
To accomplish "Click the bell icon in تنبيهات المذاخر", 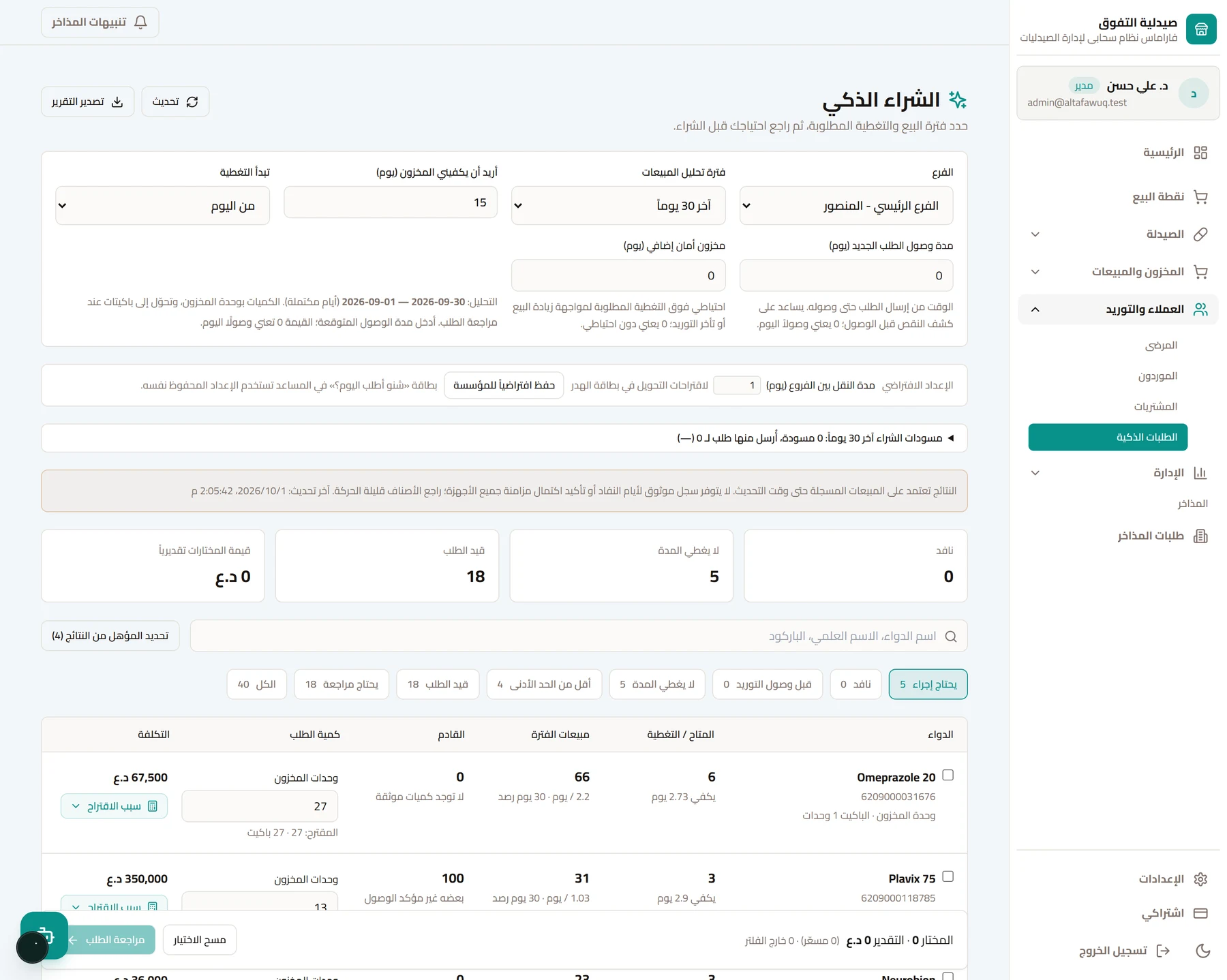I will point(140,22).
